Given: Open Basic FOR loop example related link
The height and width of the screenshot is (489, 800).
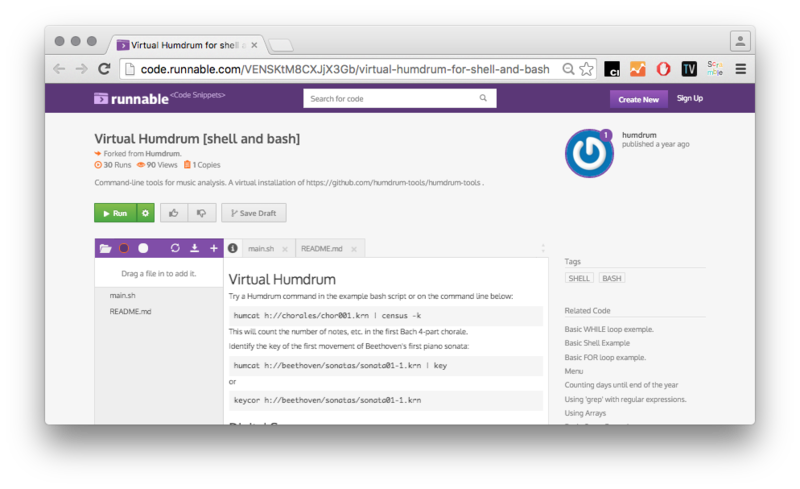Looking at the screenshot, I should tap(605, 357).
